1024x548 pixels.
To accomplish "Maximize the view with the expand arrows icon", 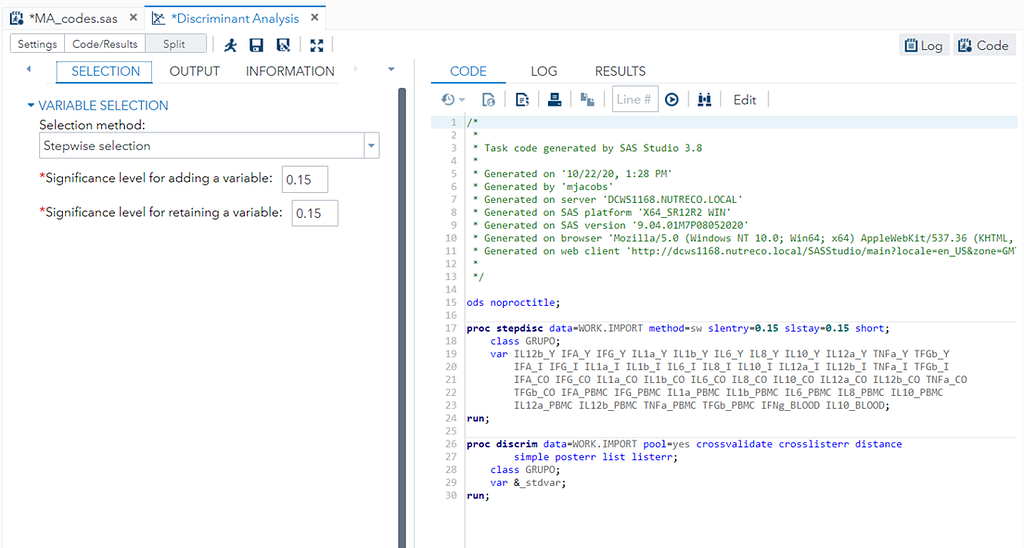I will point(317,45).
